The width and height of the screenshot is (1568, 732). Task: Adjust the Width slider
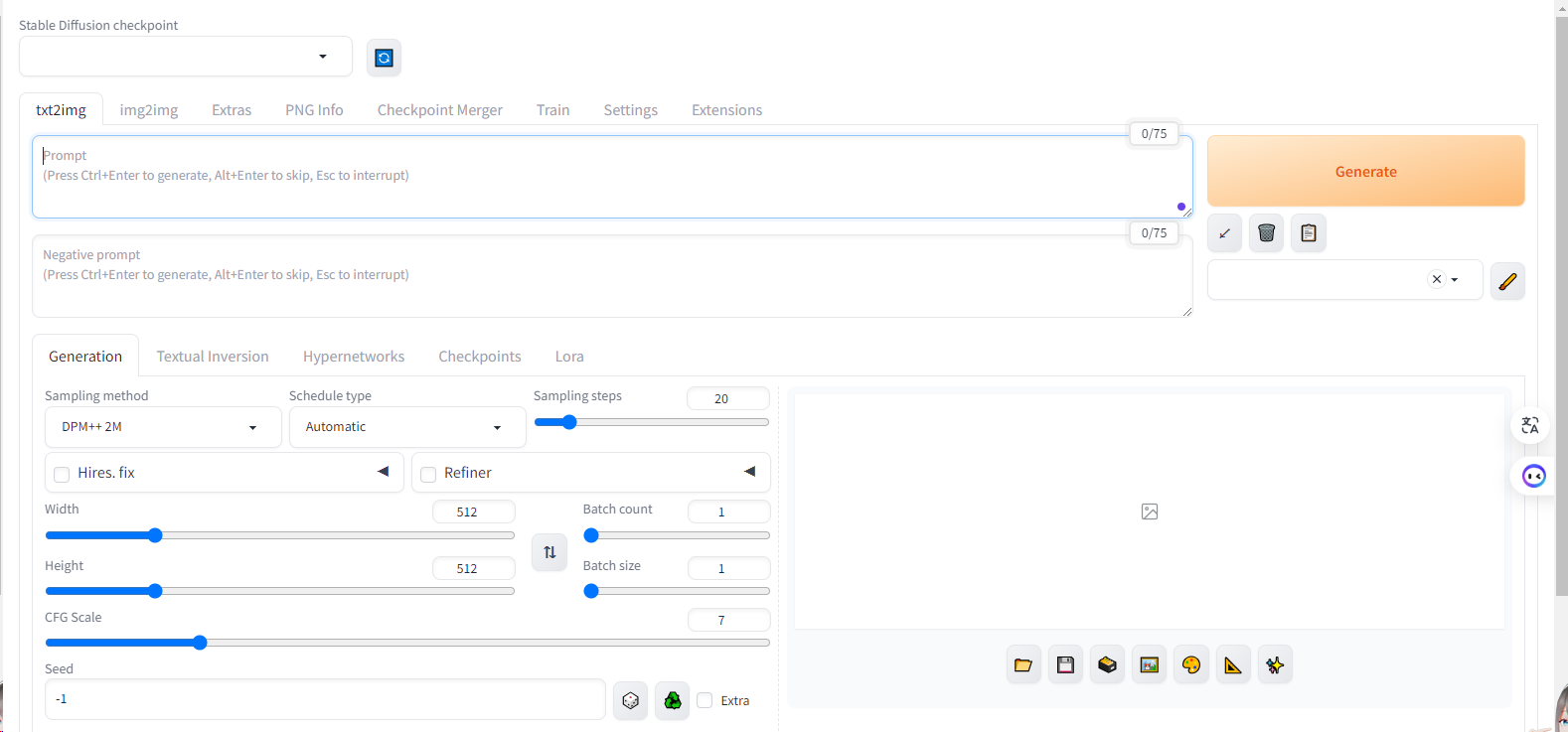tap(280, 535)
